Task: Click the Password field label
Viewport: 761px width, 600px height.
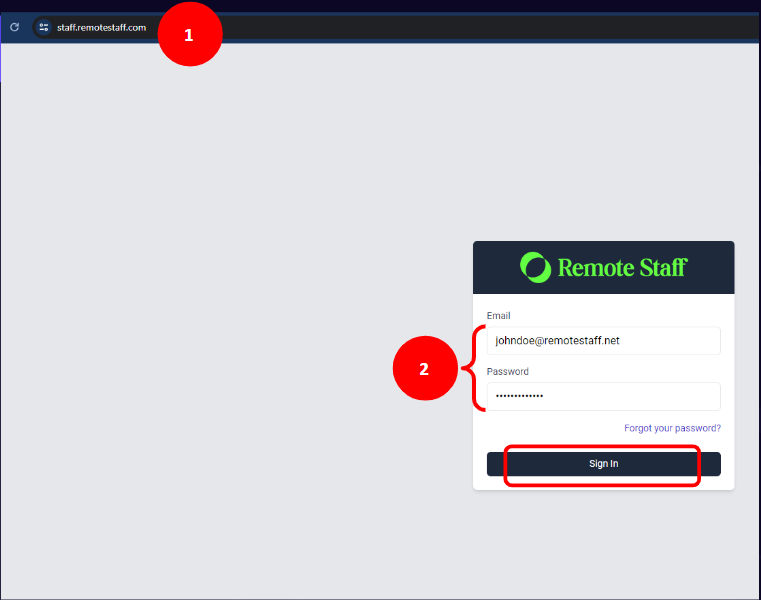Action: (508, 371)
